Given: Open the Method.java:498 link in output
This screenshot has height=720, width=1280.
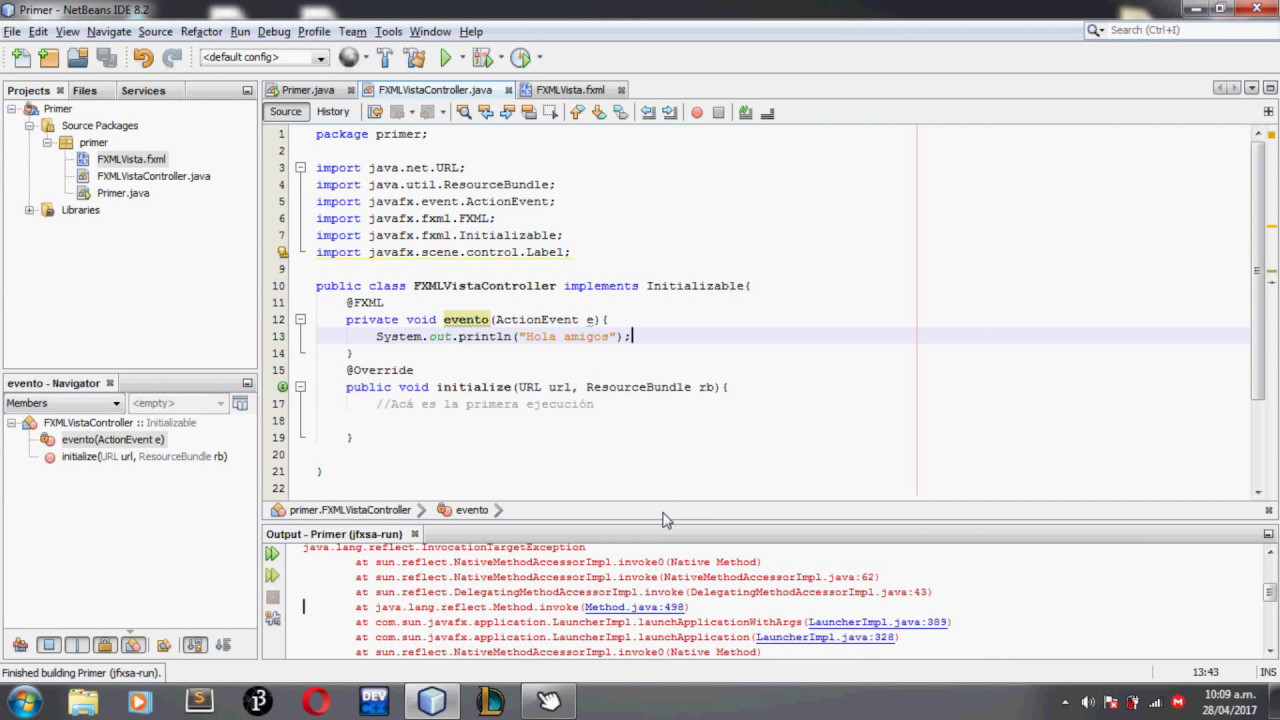Looking at the screenshot, I should (635, 607).
